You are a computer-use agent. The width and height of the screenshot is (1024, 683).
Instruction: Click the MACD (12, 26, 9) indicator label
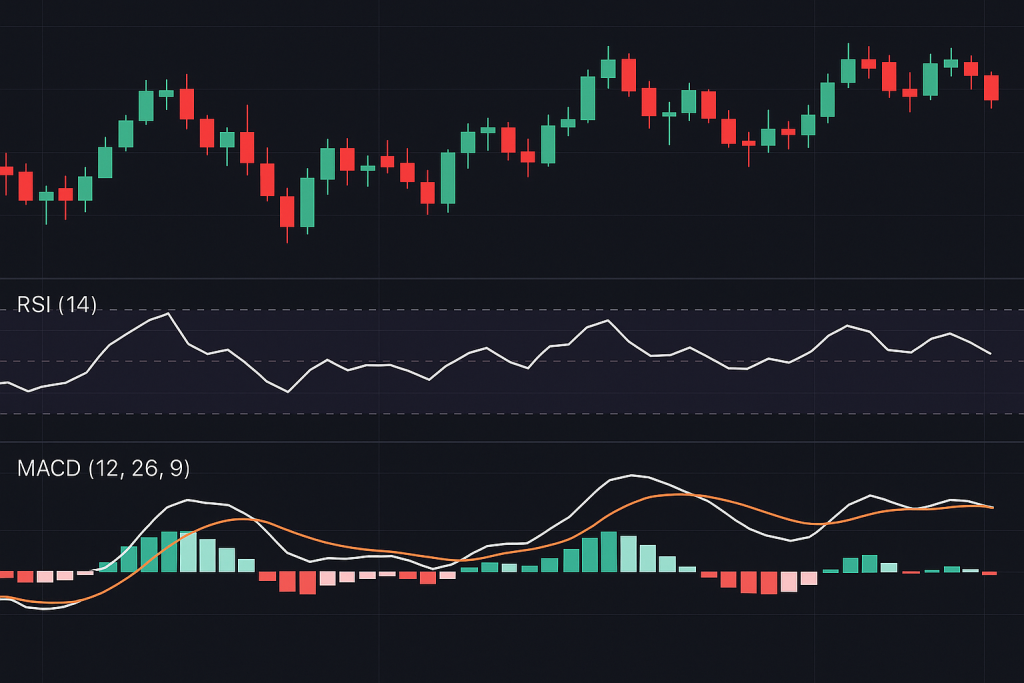[103, 468]
